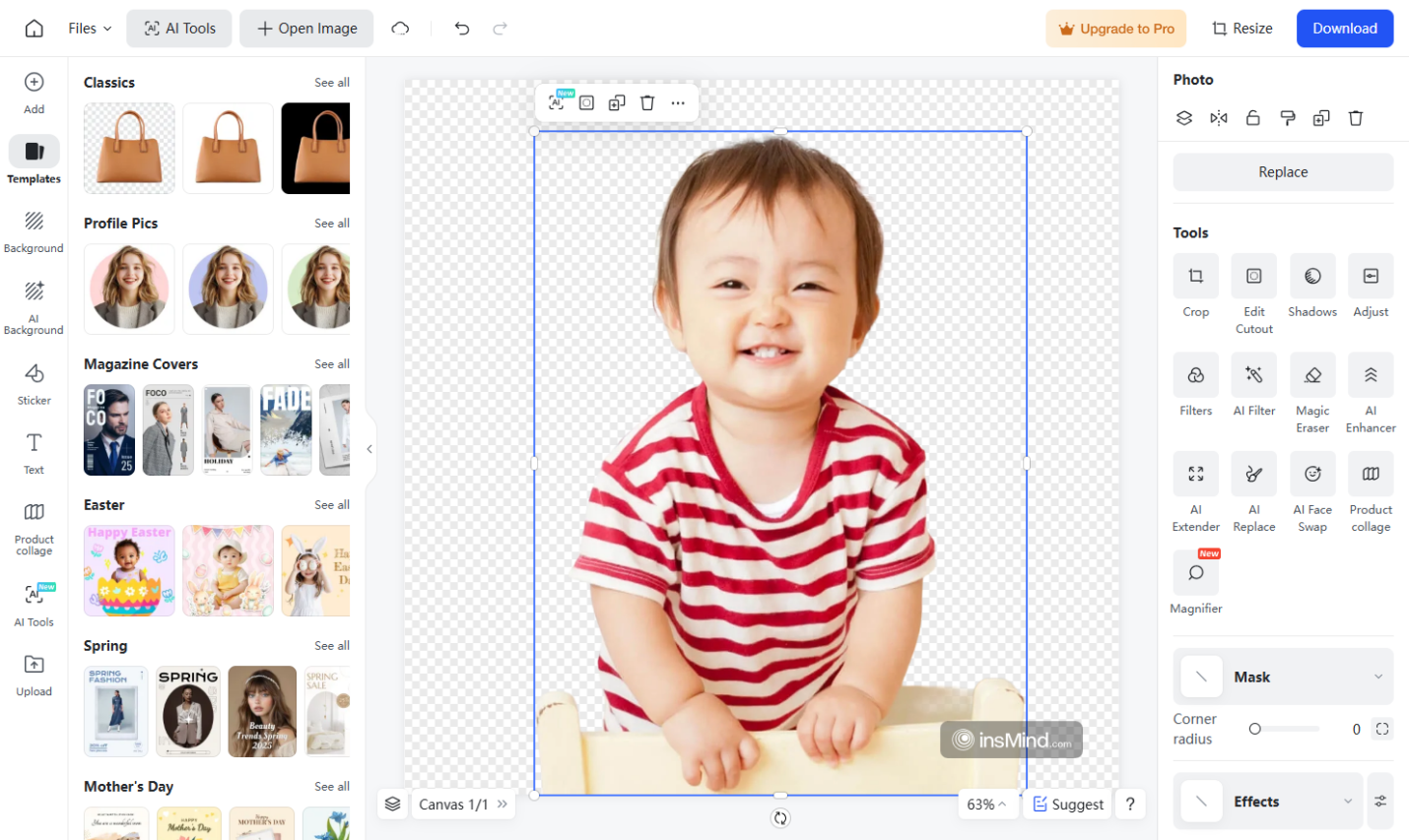This screenshot has height=840, width=1409.
Task: Click the AI Extender tool
Action: 1195,475
